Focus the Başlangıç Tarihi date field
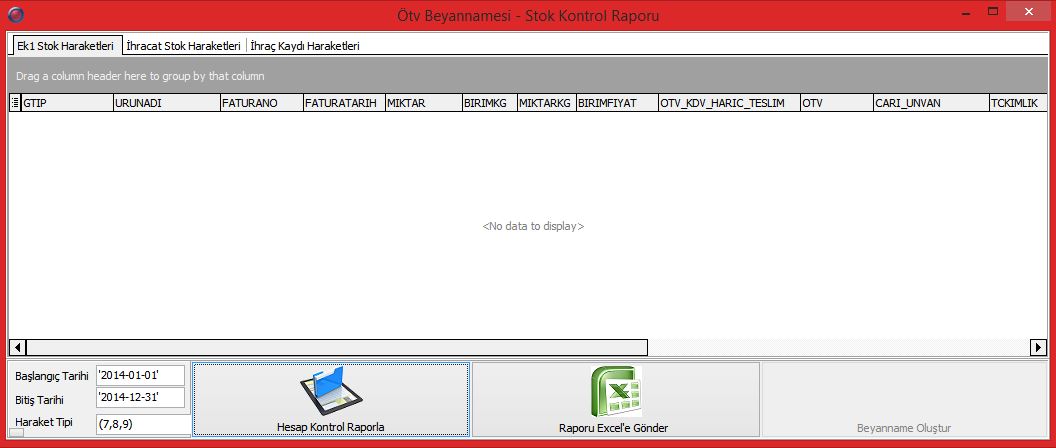Screen dimensions: 1056x448 (140, 376)
